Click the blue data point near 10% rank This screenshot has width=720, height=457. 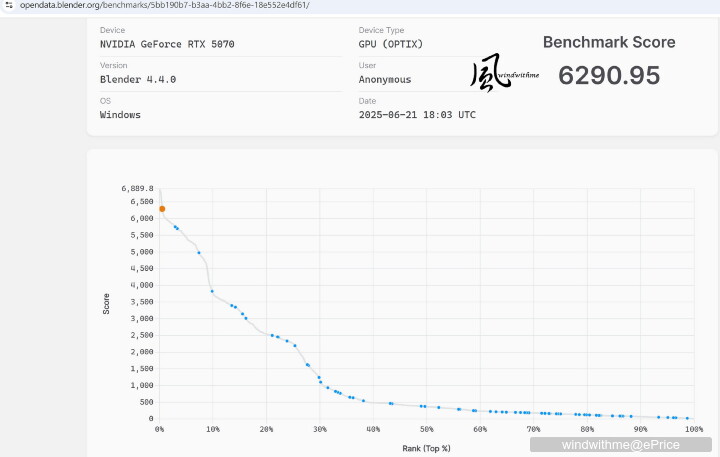pos(212,291)
